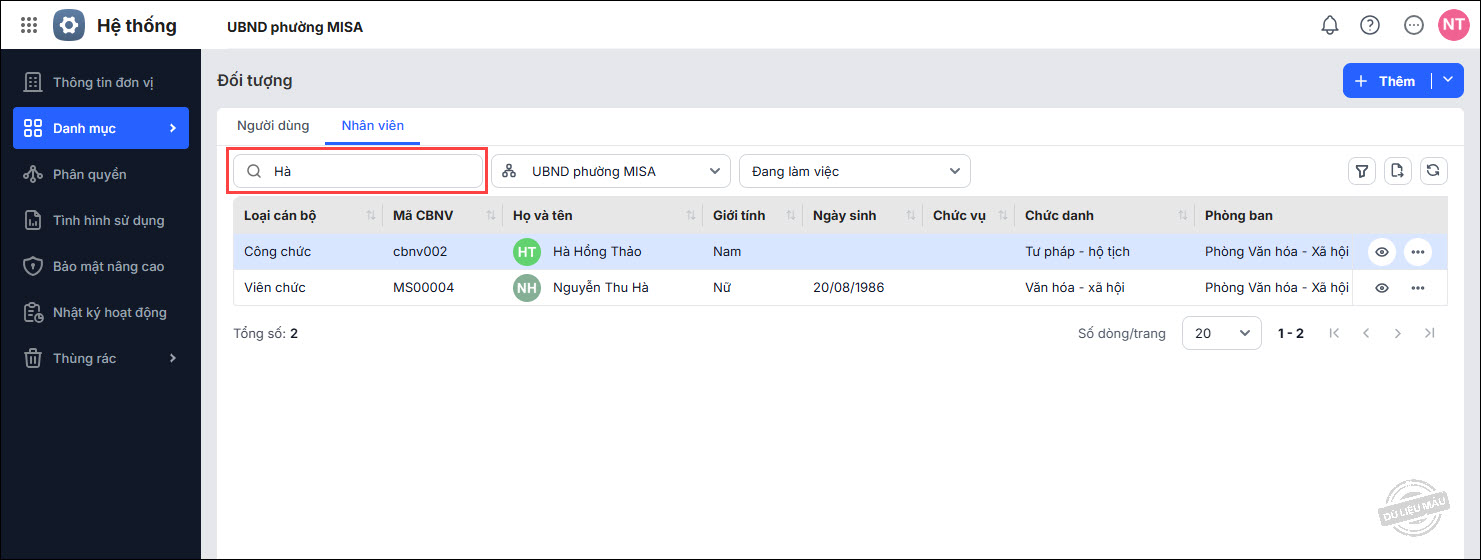The image size is (1481, 560).
Task: Click the export file icon
Action: pos(1397,171)
